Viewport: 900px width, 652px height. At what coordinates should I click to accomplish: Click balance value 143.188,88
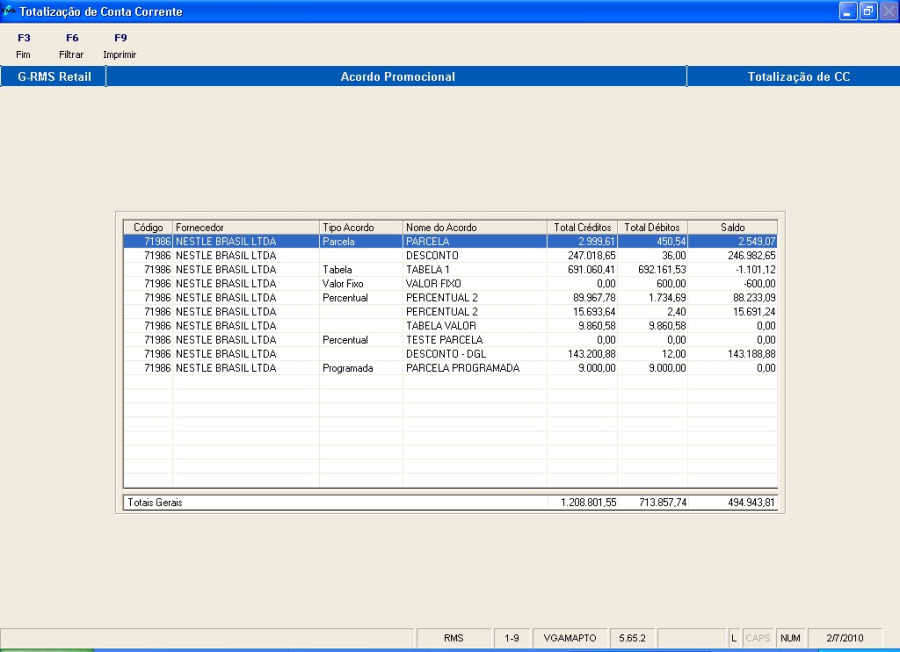click(751, 354)
